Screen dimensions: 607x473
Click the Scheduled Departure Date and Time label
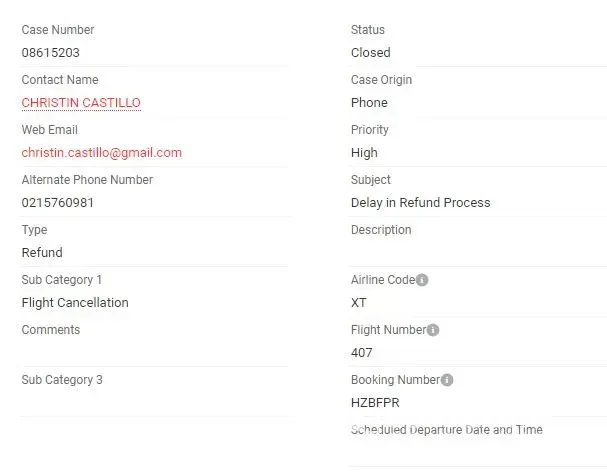446,430
